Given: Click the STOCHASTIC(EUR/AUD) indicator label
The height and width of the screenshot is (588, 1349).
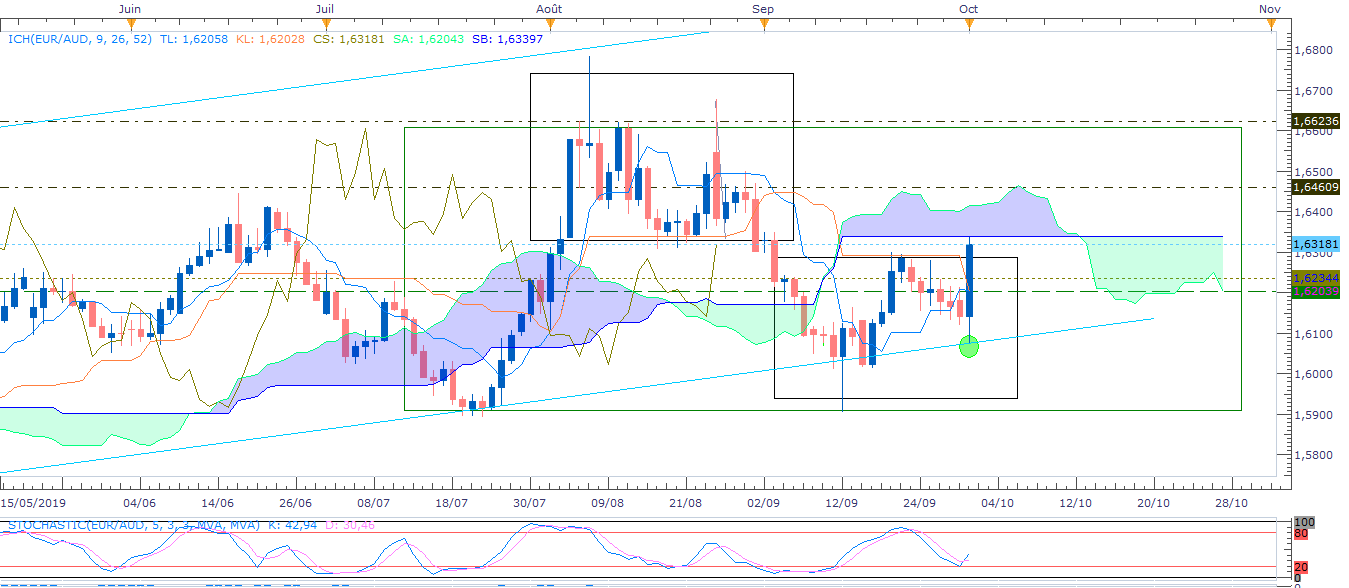Looking at the screenshot, I should click(x=134, y=524).
